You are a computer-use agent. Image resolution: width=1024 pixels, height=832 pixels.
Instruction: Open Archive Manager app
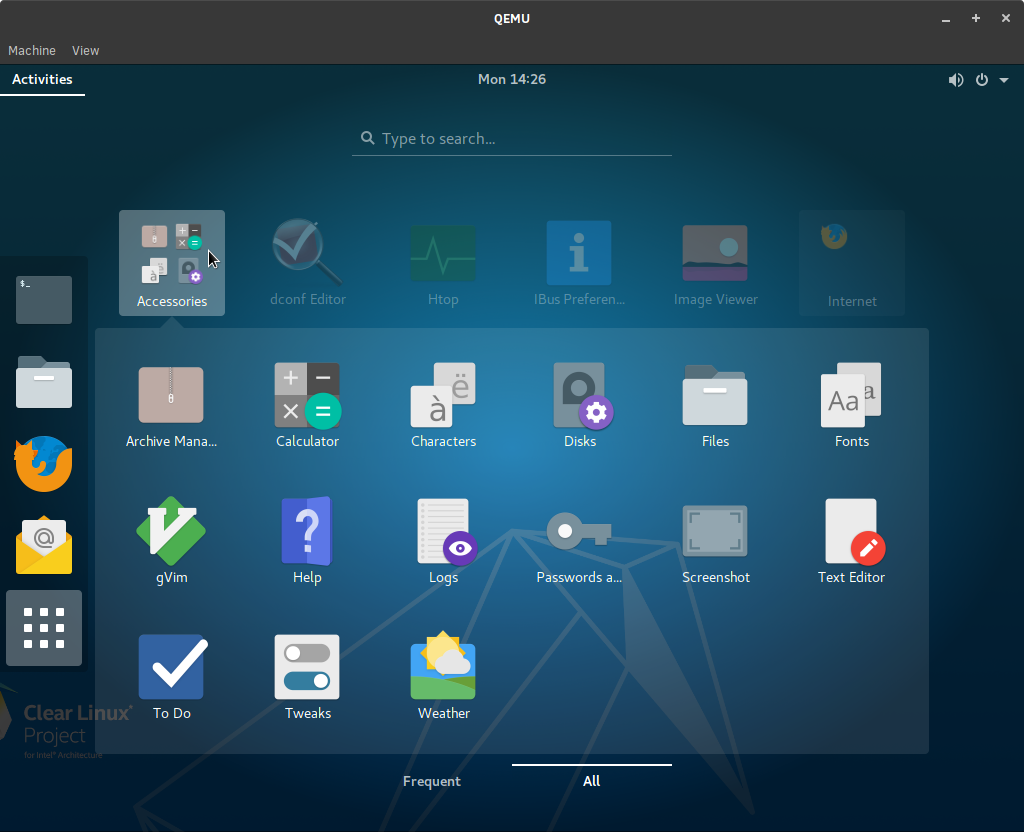click(x=171, y=406)
